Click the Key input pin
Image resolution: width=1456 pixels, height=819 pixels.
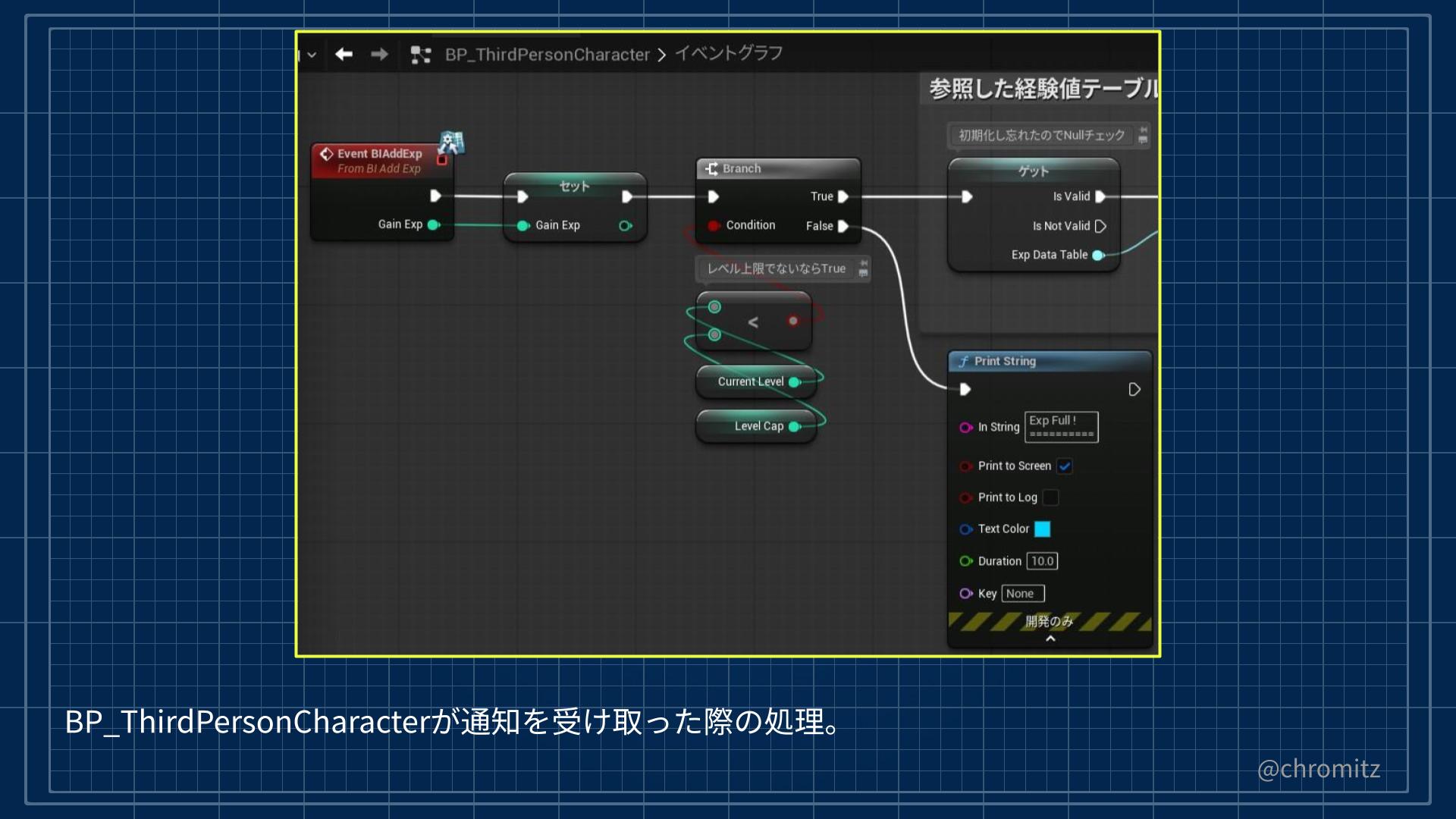(x=965, y=594)
